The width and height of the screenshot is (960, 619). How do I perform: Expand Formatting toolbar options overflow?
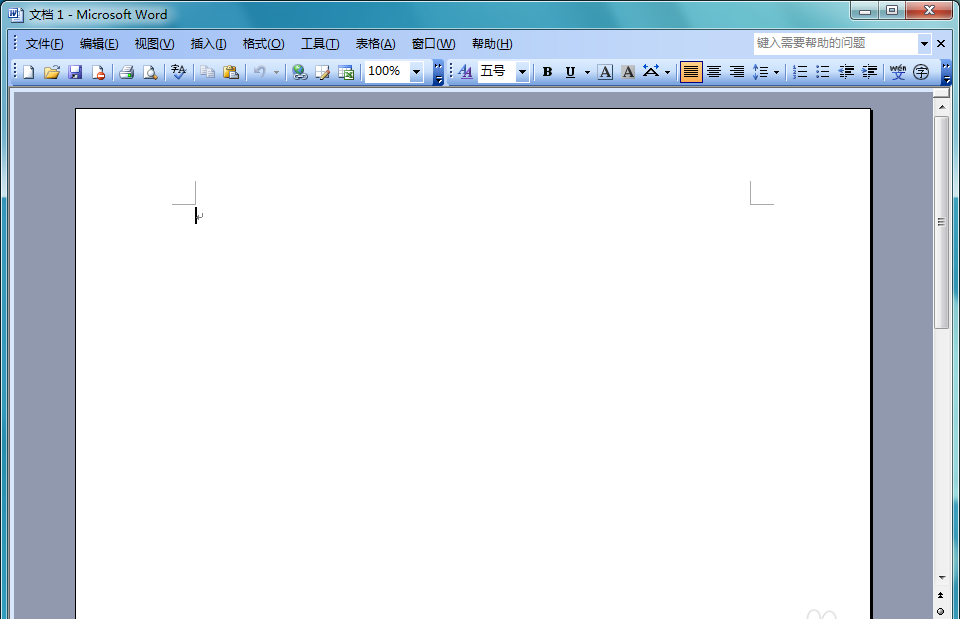tap(947, 72)
